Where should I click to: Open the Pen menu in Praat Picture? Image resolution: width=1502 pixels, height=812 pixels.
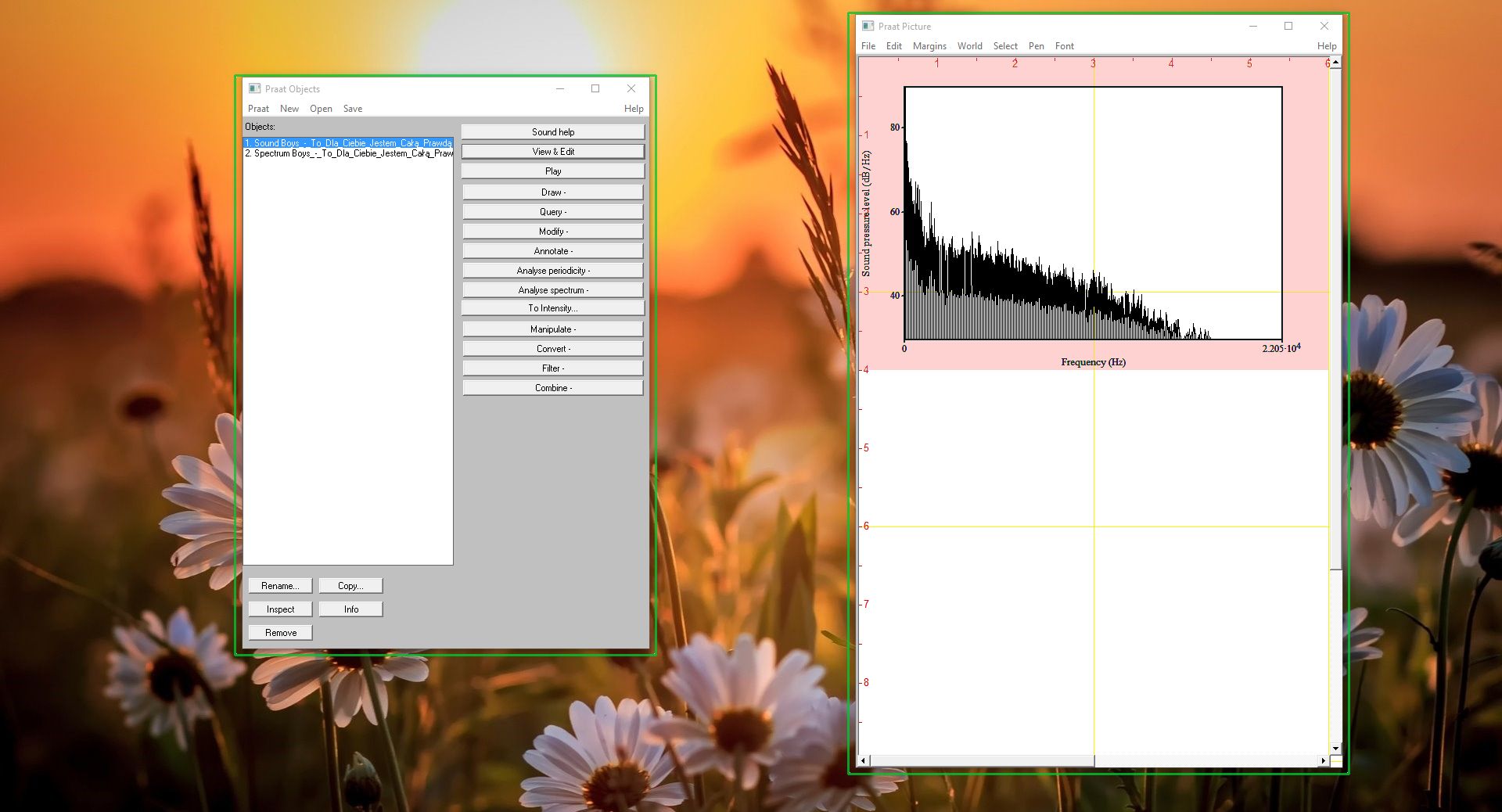[1036, 46]
